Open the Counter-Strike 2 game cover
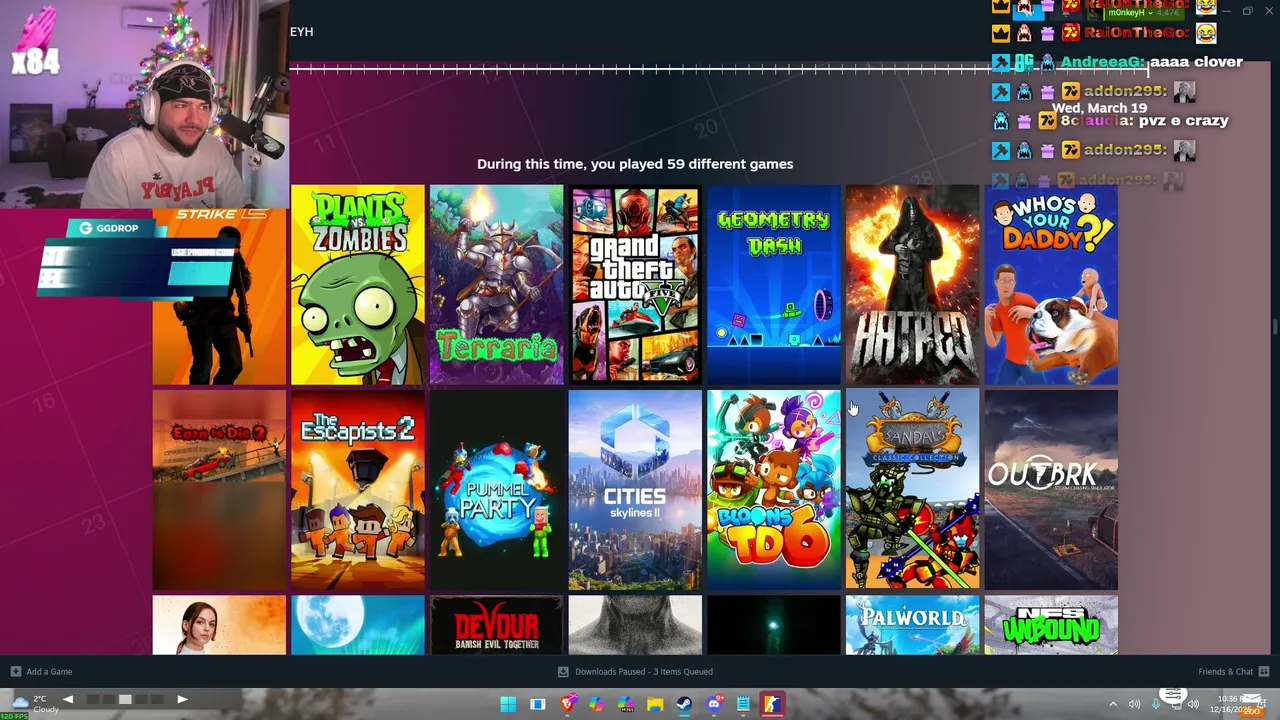This screenshot has width=1280, height=720. click(x=219, y=296)
